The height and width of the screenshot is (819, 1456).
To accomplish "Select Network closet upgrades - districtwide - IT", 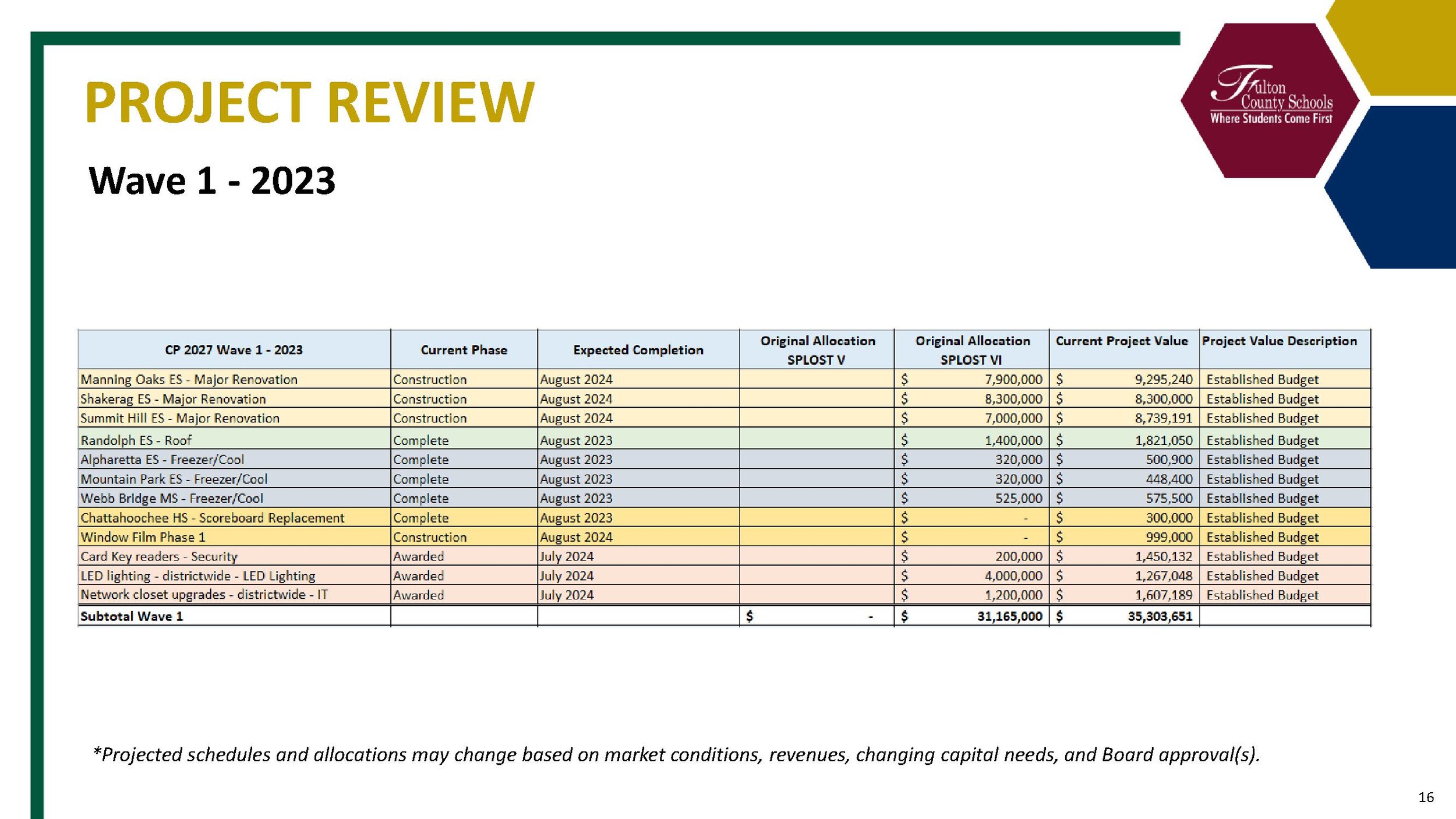I will pyautogui.click(x=234, y=595).
